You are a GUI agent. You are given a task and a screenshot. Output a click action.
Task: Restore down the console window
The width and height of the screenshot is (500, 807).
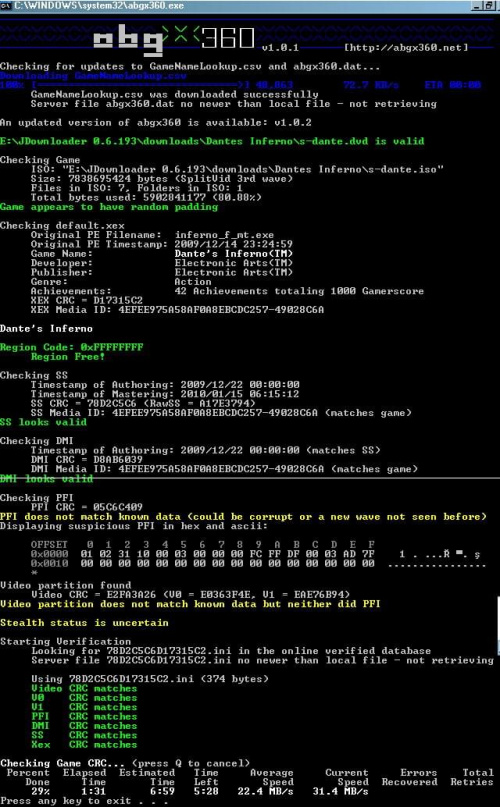pyautogui.click(x=488, y=5)
